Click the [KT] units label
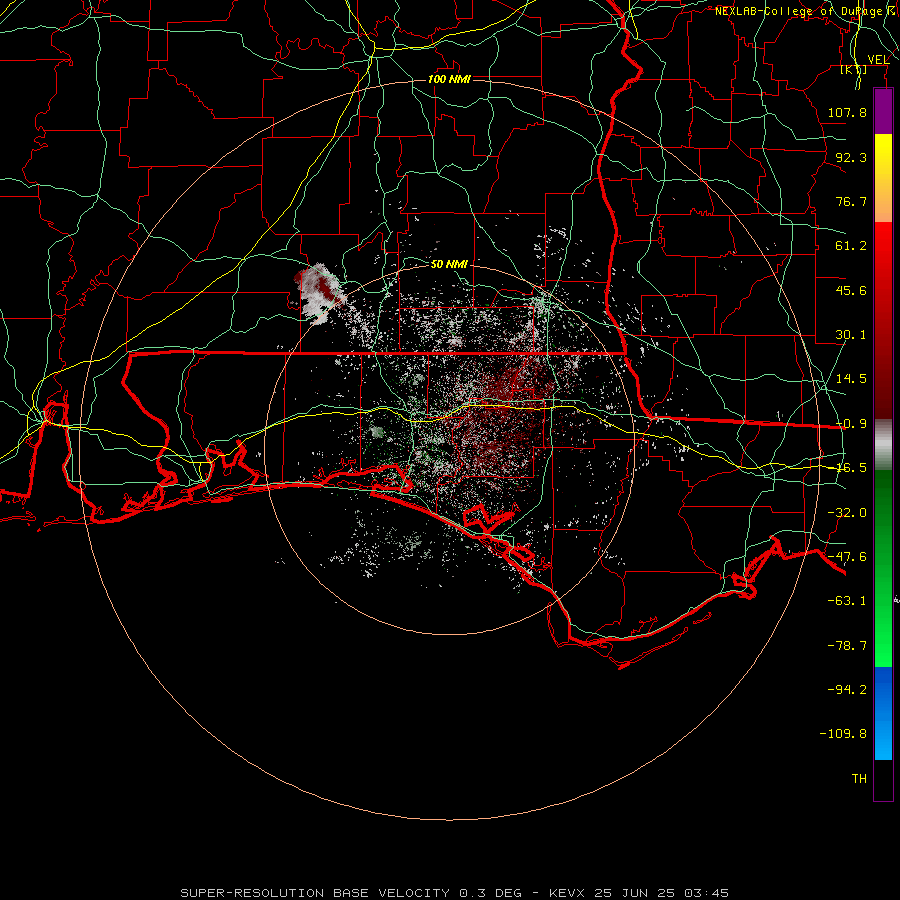Image resolution: width=900 pixels, height=900 pixels. [x=854, y=69]
